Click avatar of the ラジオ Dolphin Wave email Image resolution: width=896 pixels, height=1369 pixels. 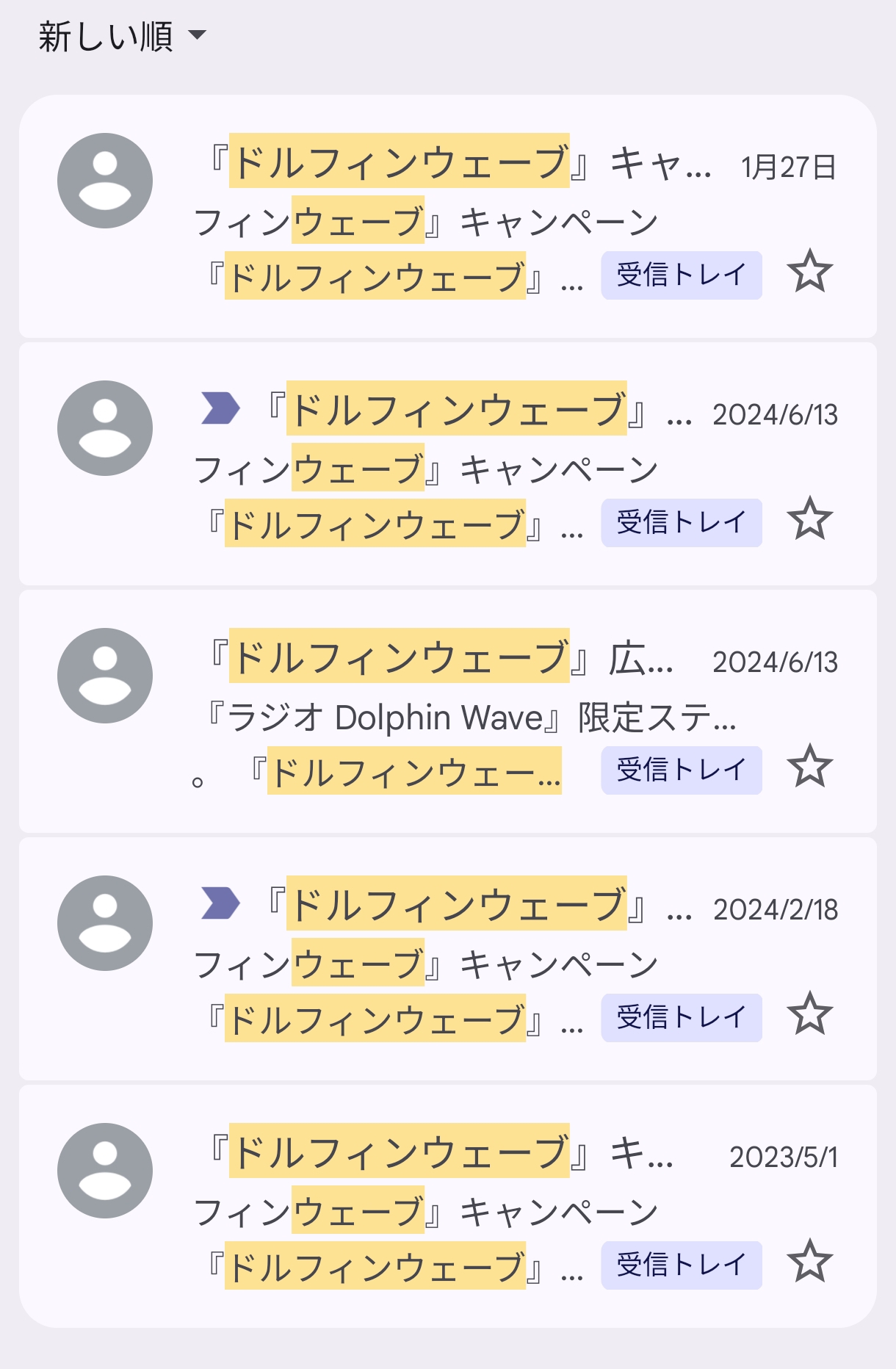(105, 676)
